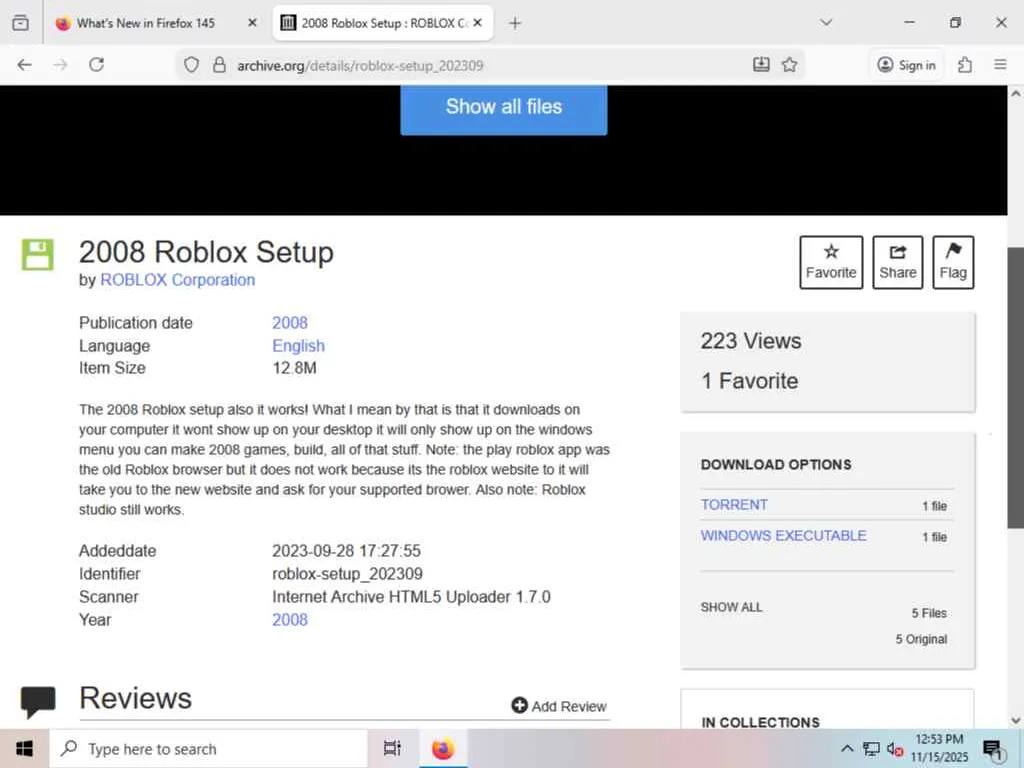Open the Windows Start menu
The height and width of the screenshot is (768, 1024).
(24, 748)
